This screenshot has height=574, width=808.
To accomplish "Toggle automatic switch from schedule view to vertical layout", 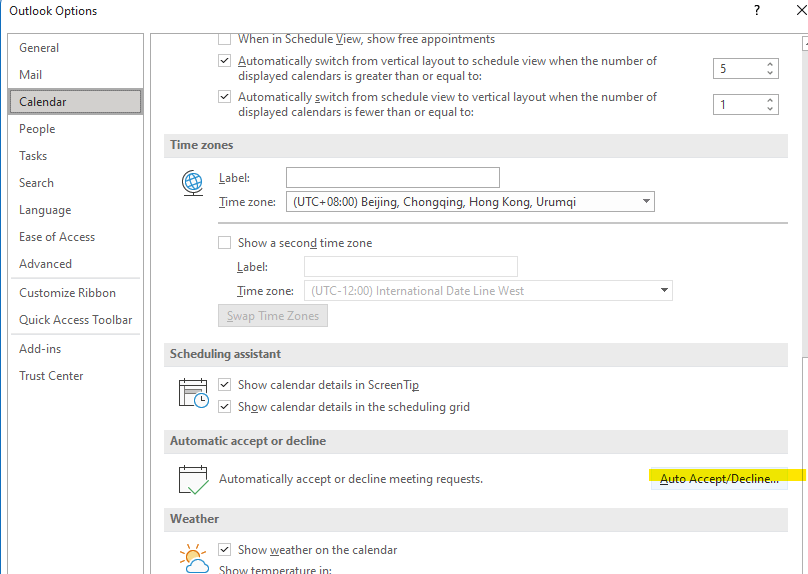I will pyautogui.click(x=224, y=97).
